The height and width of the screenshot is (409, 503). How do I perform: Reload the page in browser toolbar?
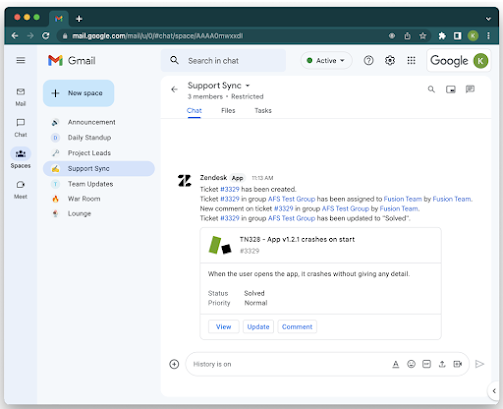point(46,36)
